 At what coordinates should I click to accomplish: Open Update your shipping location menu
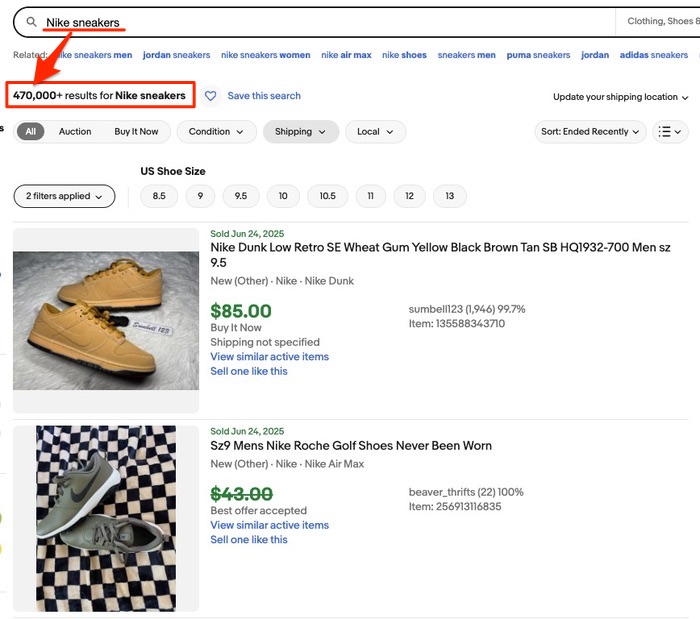(x=620, y=97)
